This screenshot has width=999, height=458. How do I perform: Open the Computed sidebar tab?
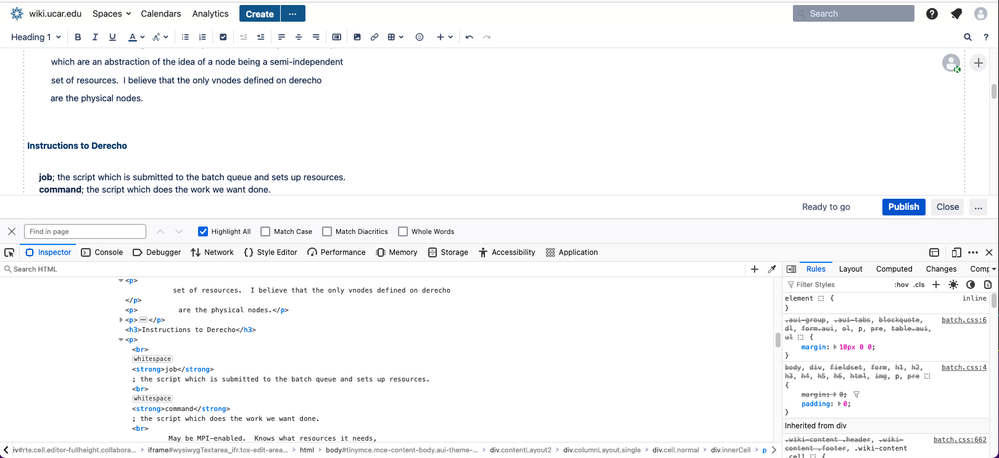[894, 269]
